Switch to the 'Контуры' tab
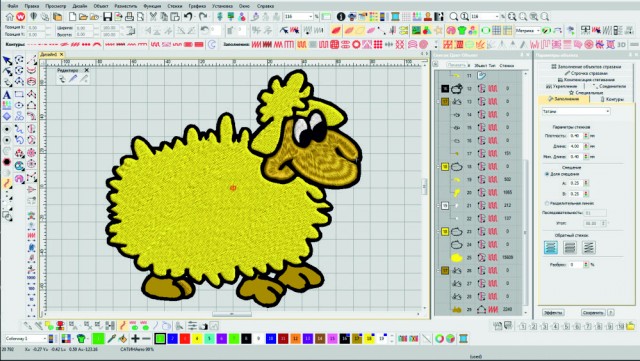640x361 pixels. tap(611, 99)
